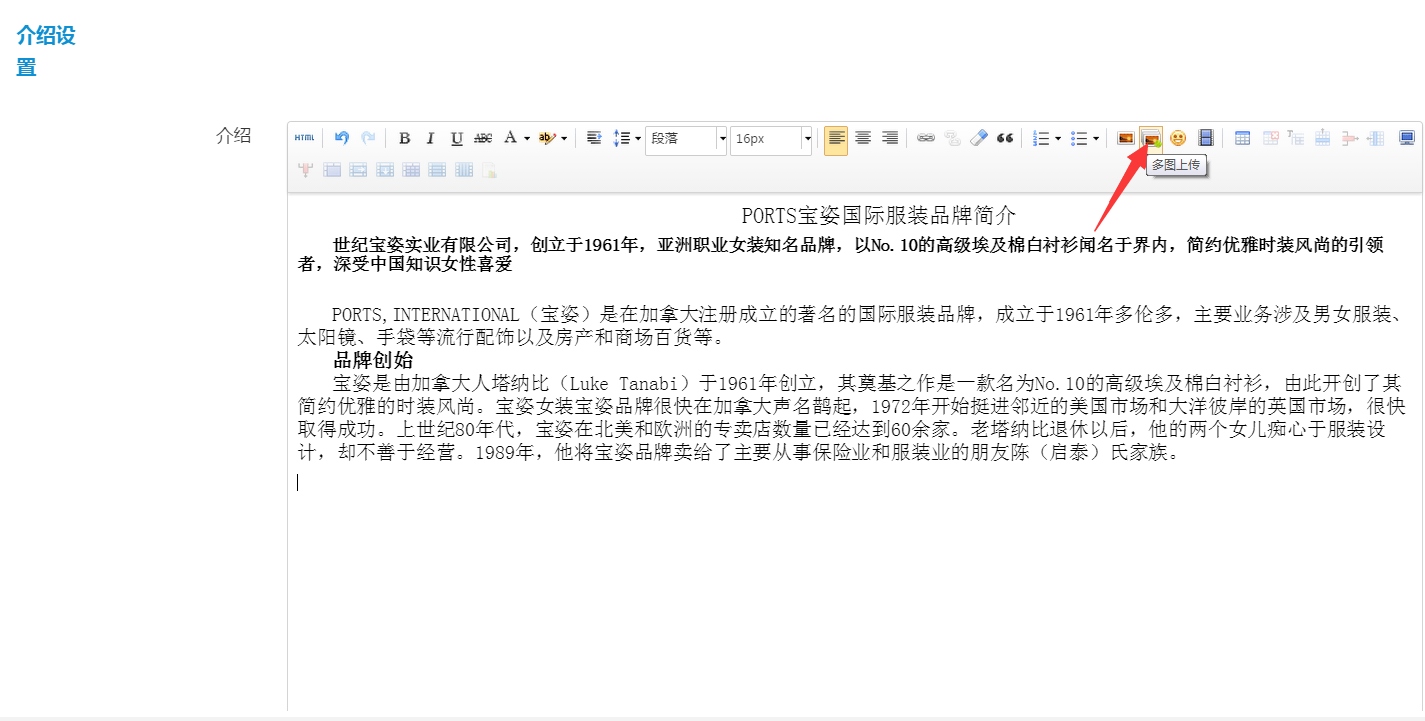Toggle strikethrough formatting
The width and height of the screenshot is (1425, 721).
pyautogui.click(x=483, y=138)
